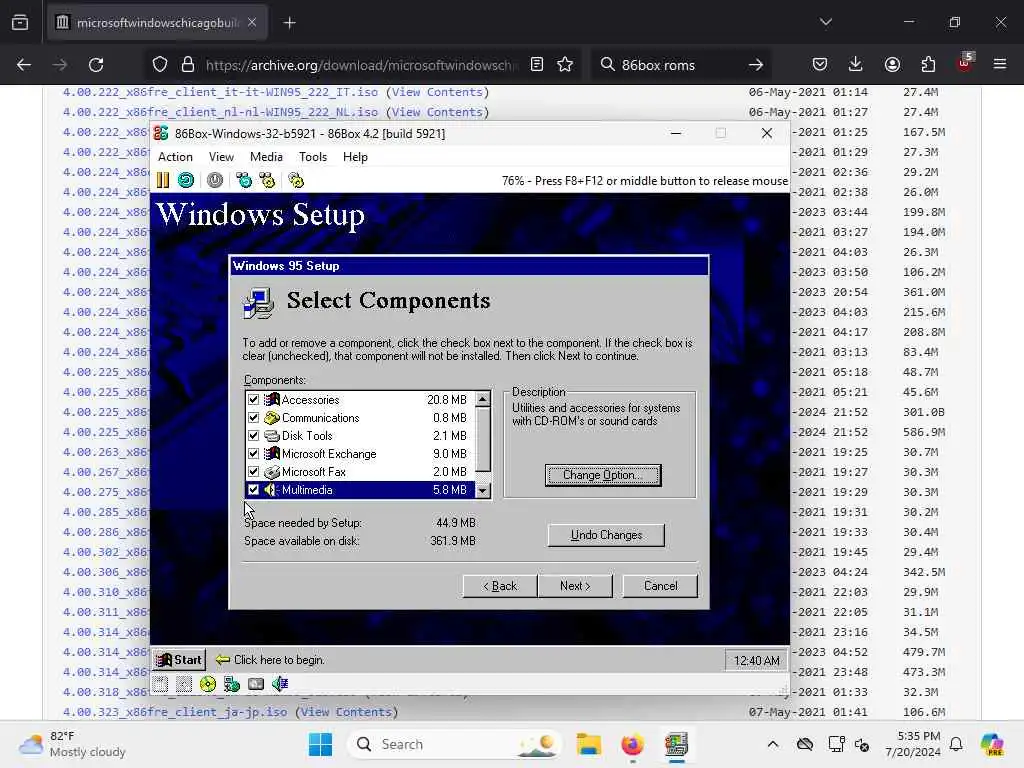Open the Media menu in 86Box
1024x768 pixels.
(x=266, y=157)
